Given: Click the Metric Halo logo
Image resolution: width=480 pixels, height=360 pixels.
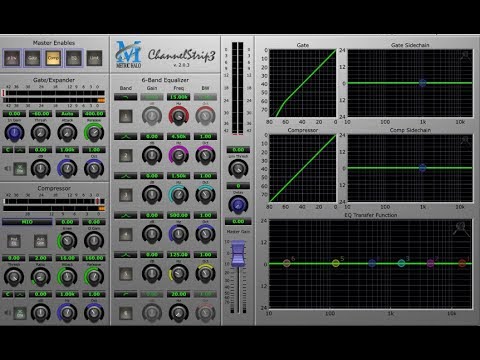Looking at the screenshot, I should pyautogui.click(x=128, y=54).
